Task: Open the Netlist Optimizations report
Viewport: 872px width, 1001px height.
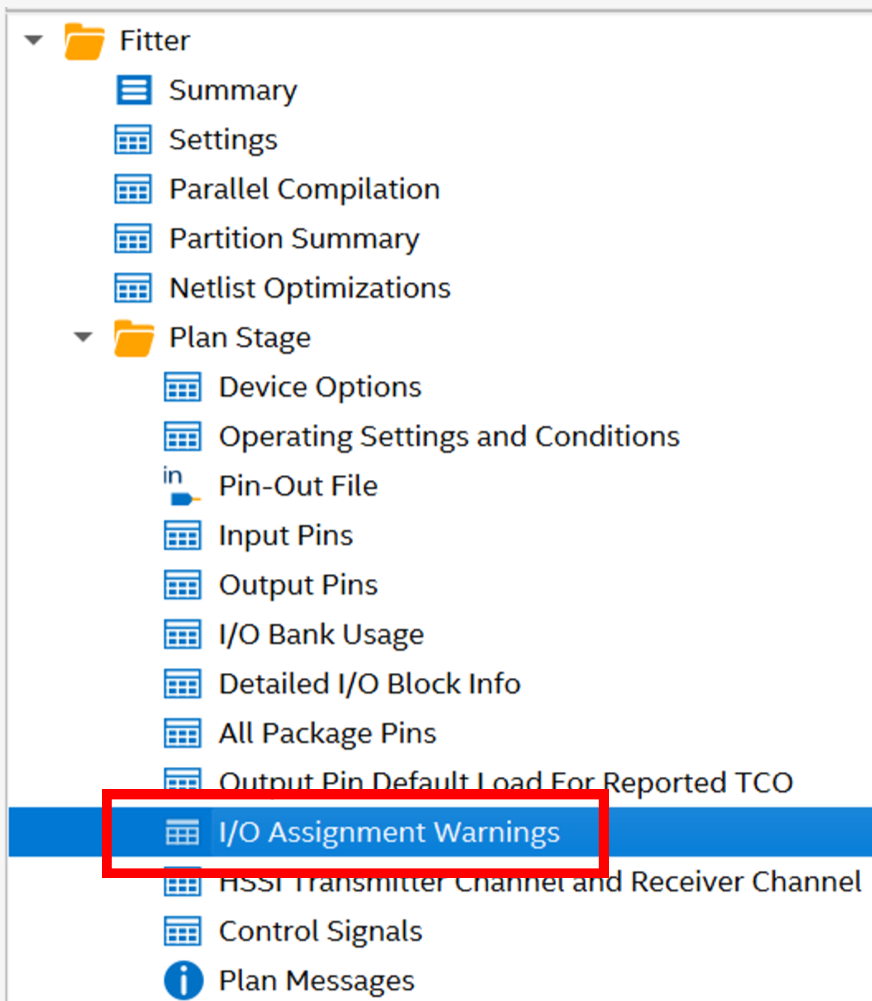Action: 310,288
